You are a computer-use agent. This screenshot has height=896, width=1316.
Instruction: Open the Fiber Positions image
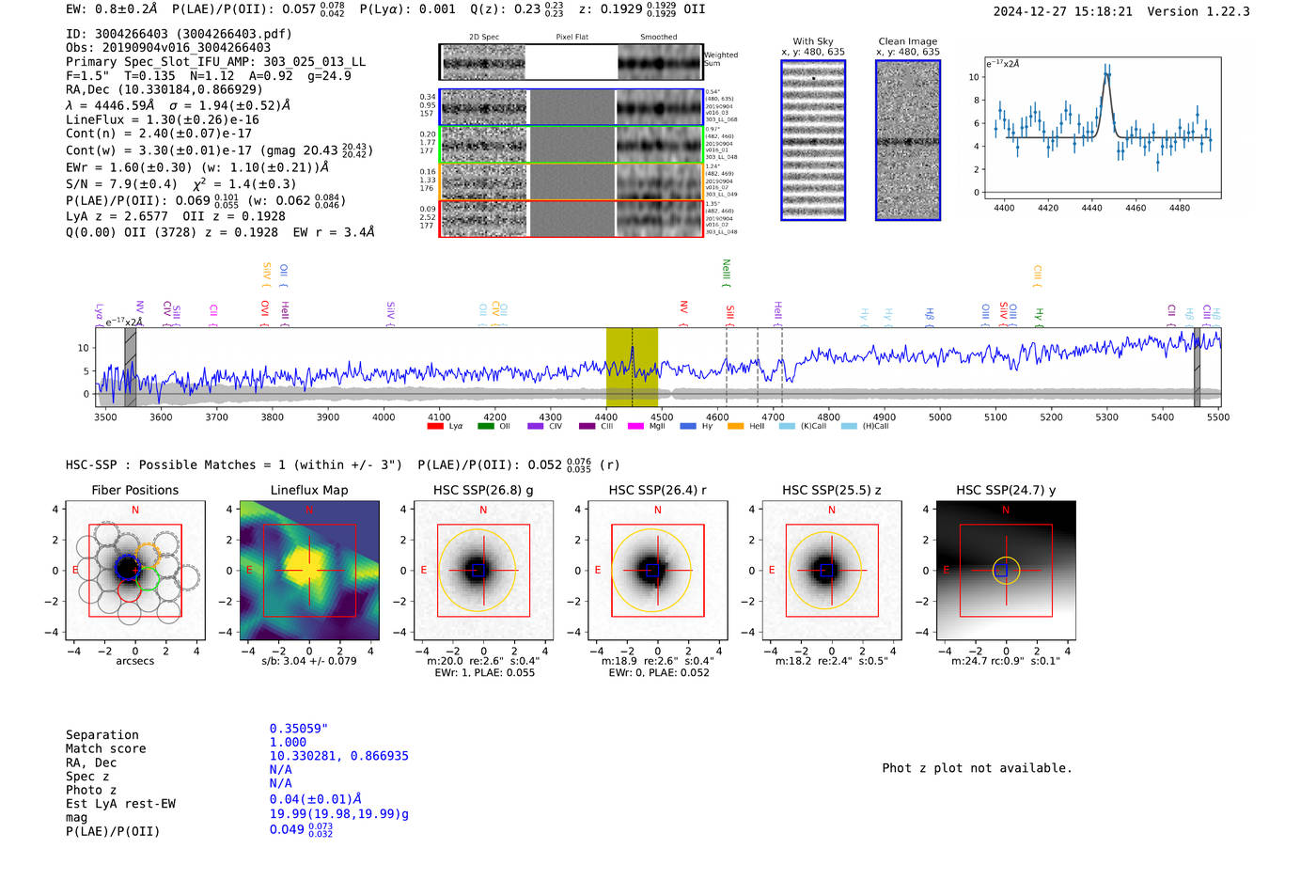[x=134, y=571]
